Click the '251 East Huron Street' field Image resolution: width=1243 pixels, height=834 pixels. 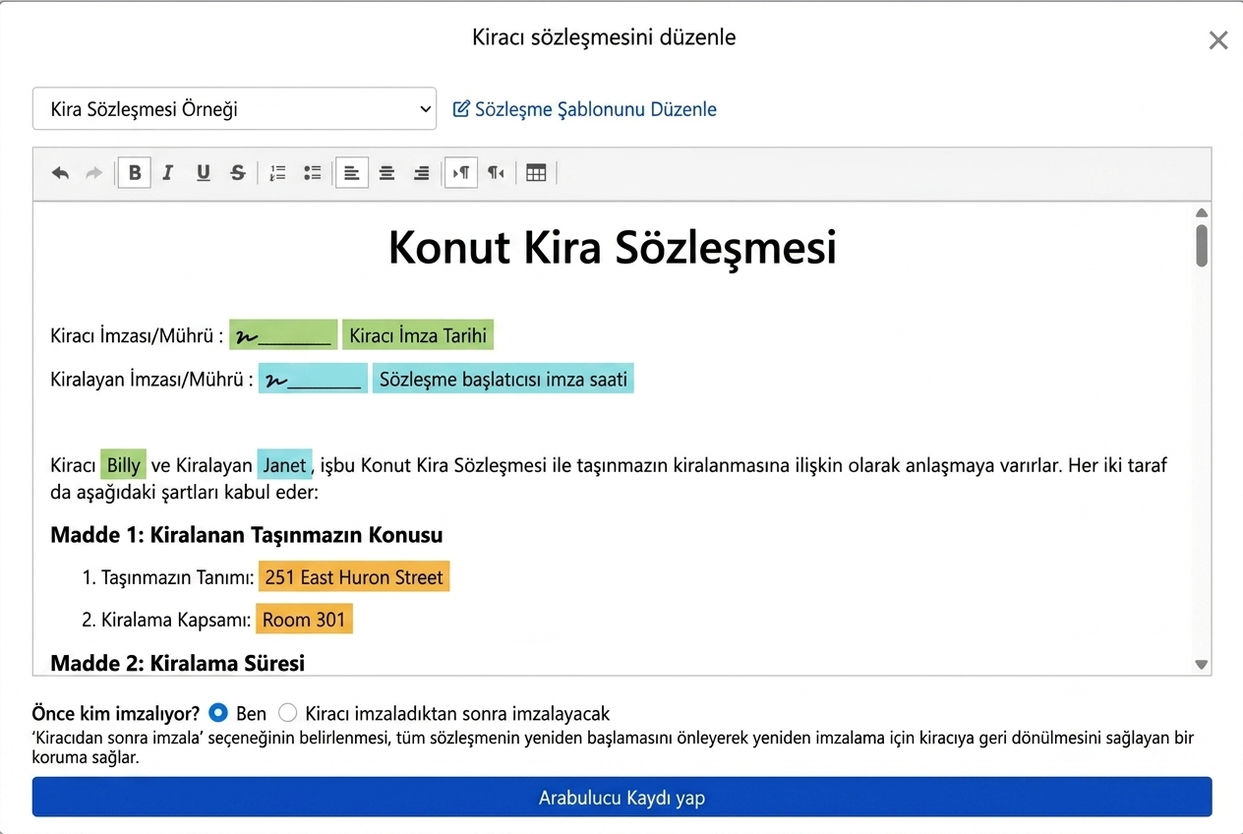point(354,577)
